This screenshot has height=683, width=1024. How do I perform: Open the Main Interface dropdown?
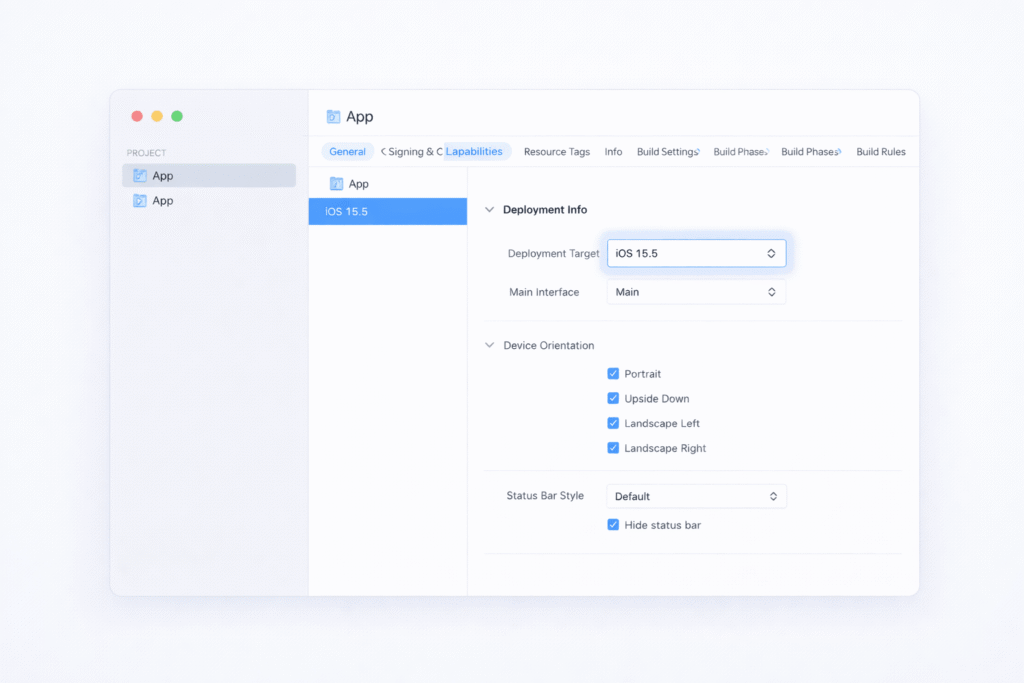coord(696,291)
